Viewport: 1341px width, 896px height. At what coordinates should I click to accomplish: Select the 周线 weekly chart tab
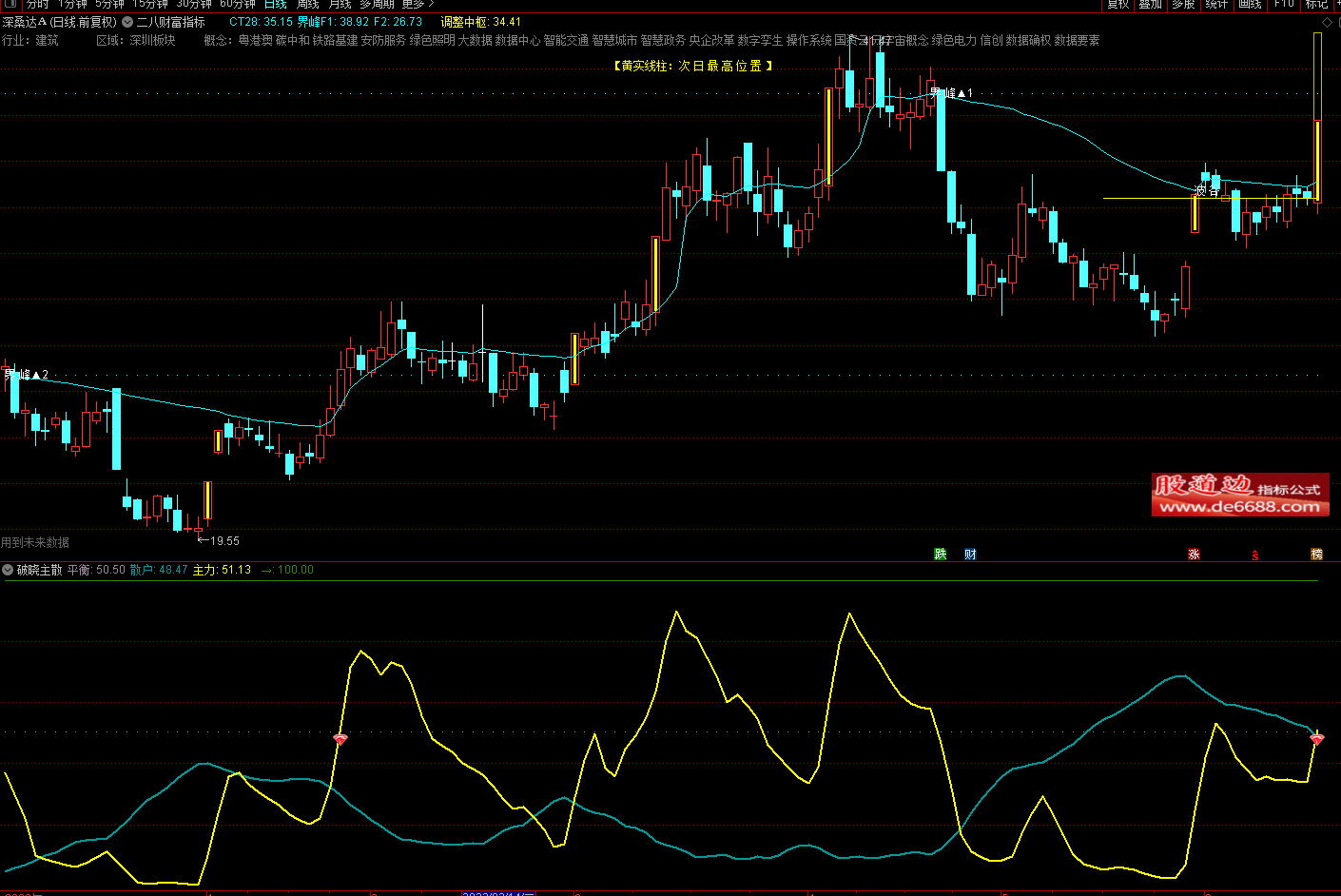[308, 4]
